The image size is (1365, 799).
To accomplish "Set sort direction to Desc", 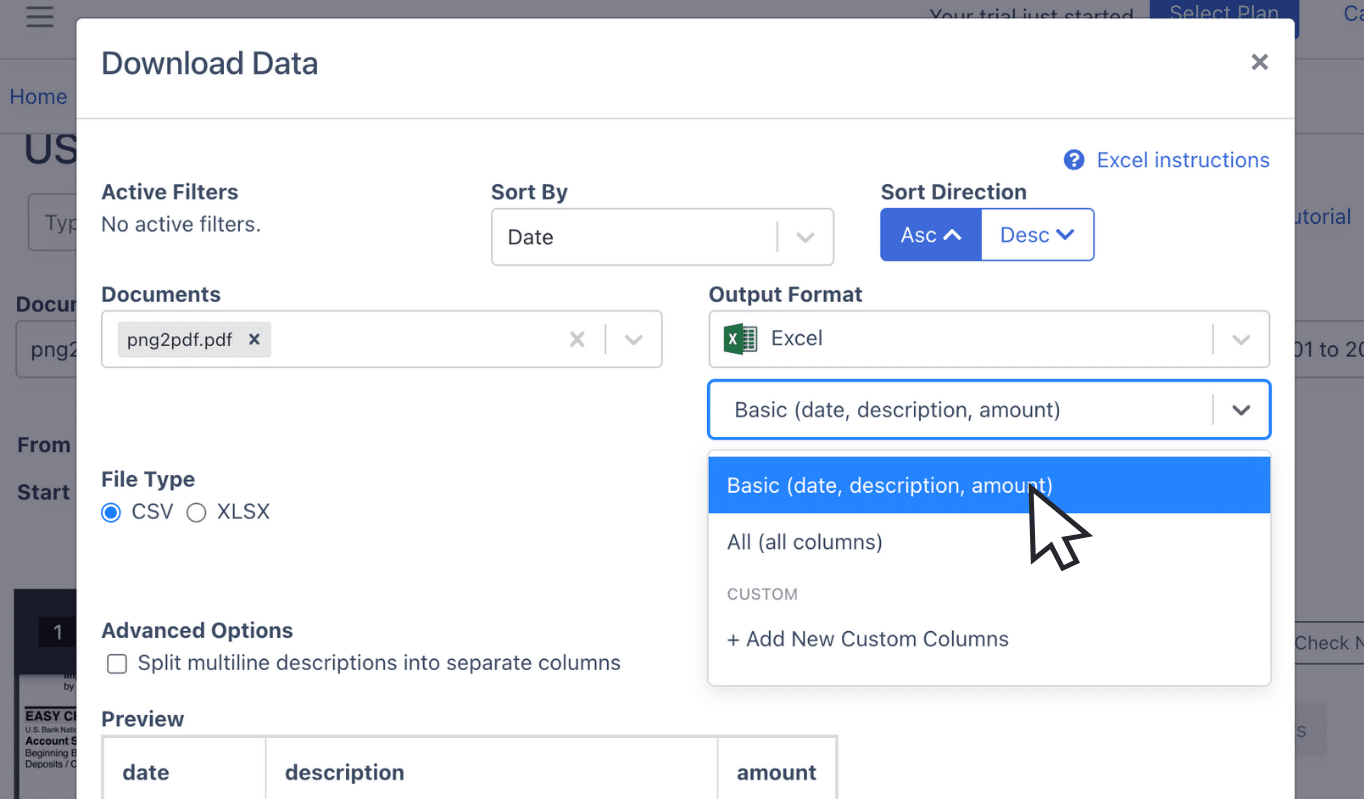I will (1037, 235).
